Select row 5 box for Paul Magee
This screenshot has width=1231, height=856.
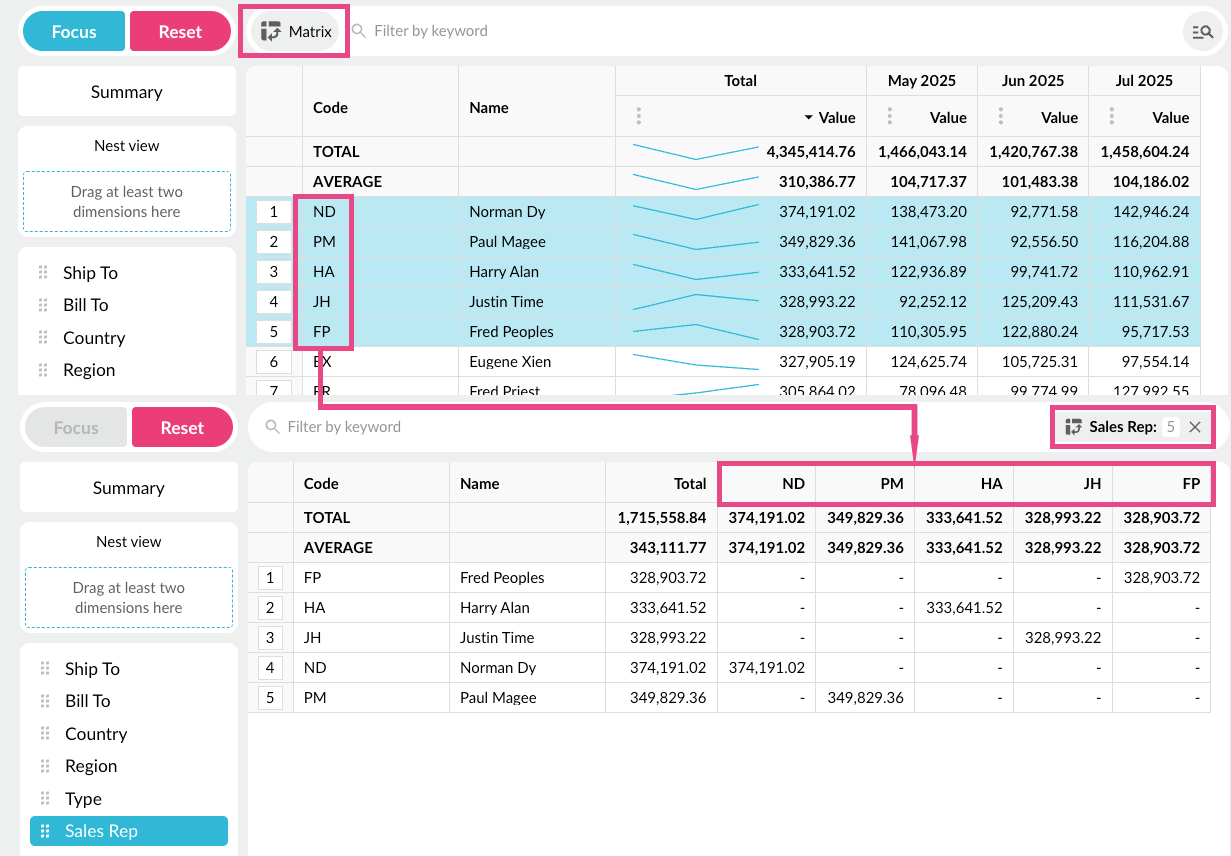click(269, 698)
